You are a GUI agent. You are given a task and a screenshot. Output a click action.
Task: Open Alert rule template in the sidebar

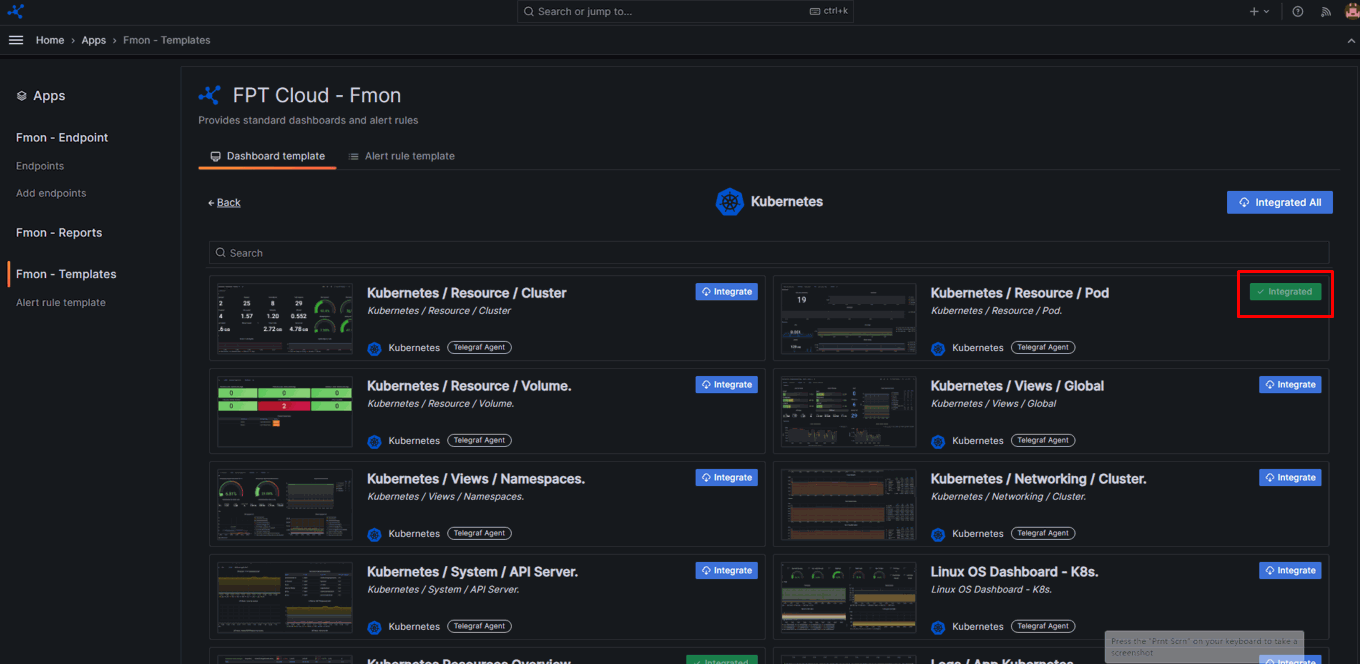coord(61,303)
